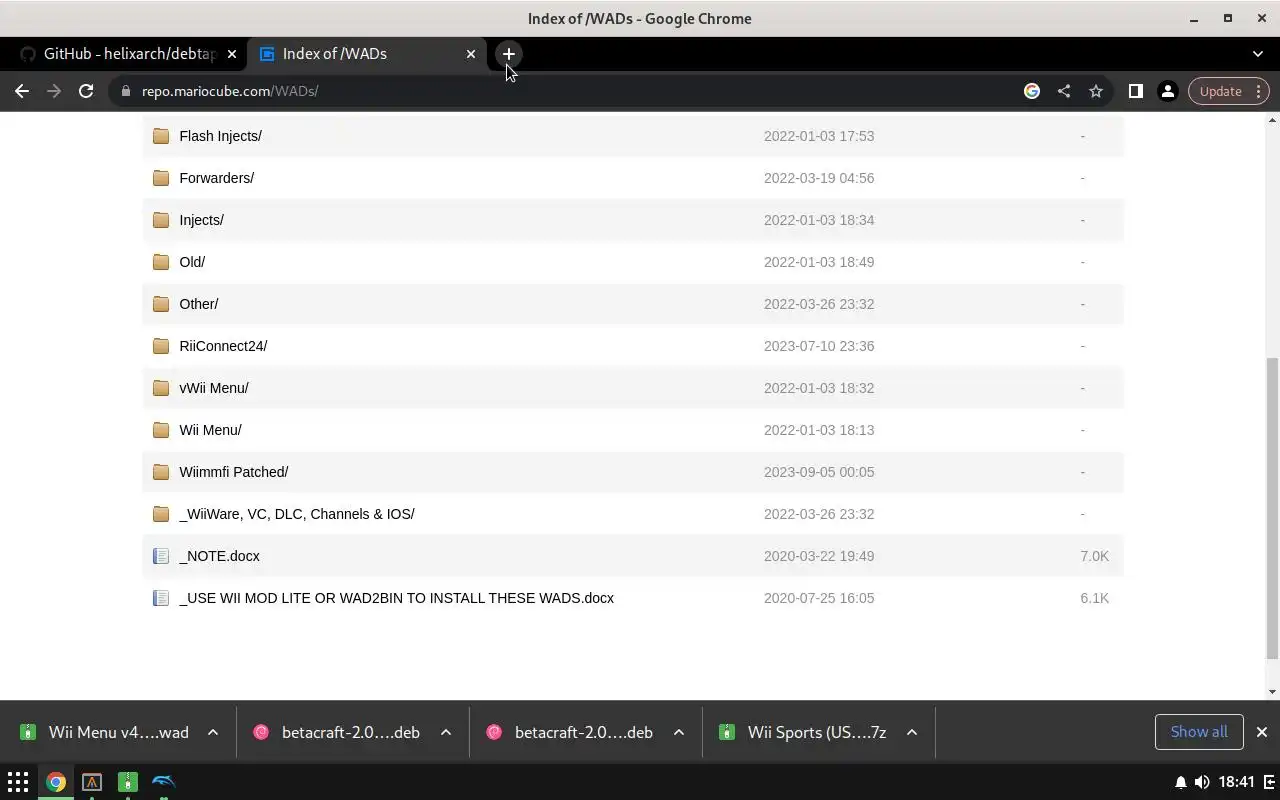Image resolution: width=1280 pixels, height=800 pixels.
Task: Close the Index of /WADs tab
Action: (471, 54)
